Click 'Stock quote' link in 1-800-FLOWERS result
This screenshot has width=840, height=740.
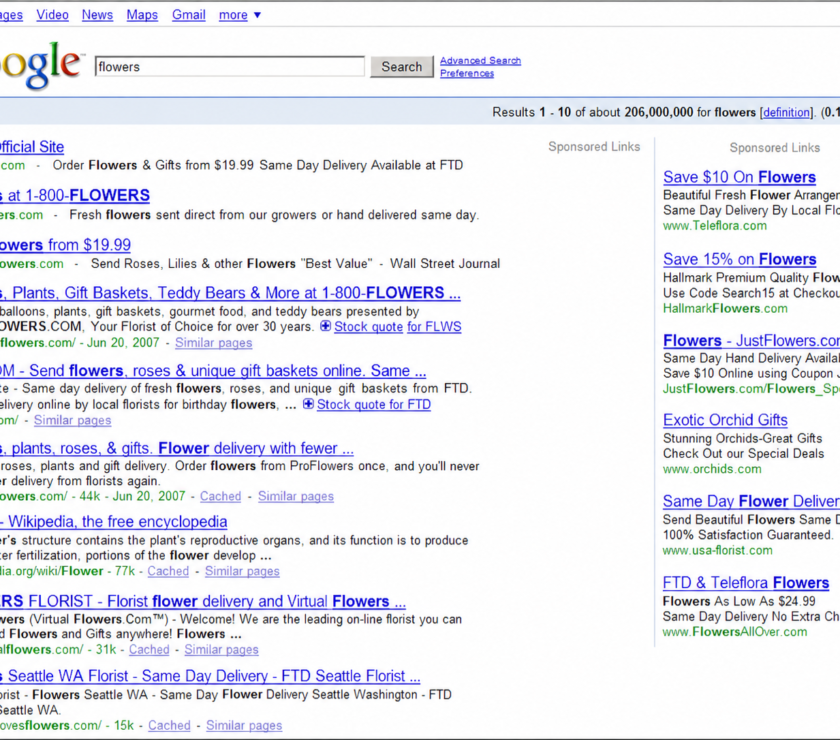click(x=369, y=326)
